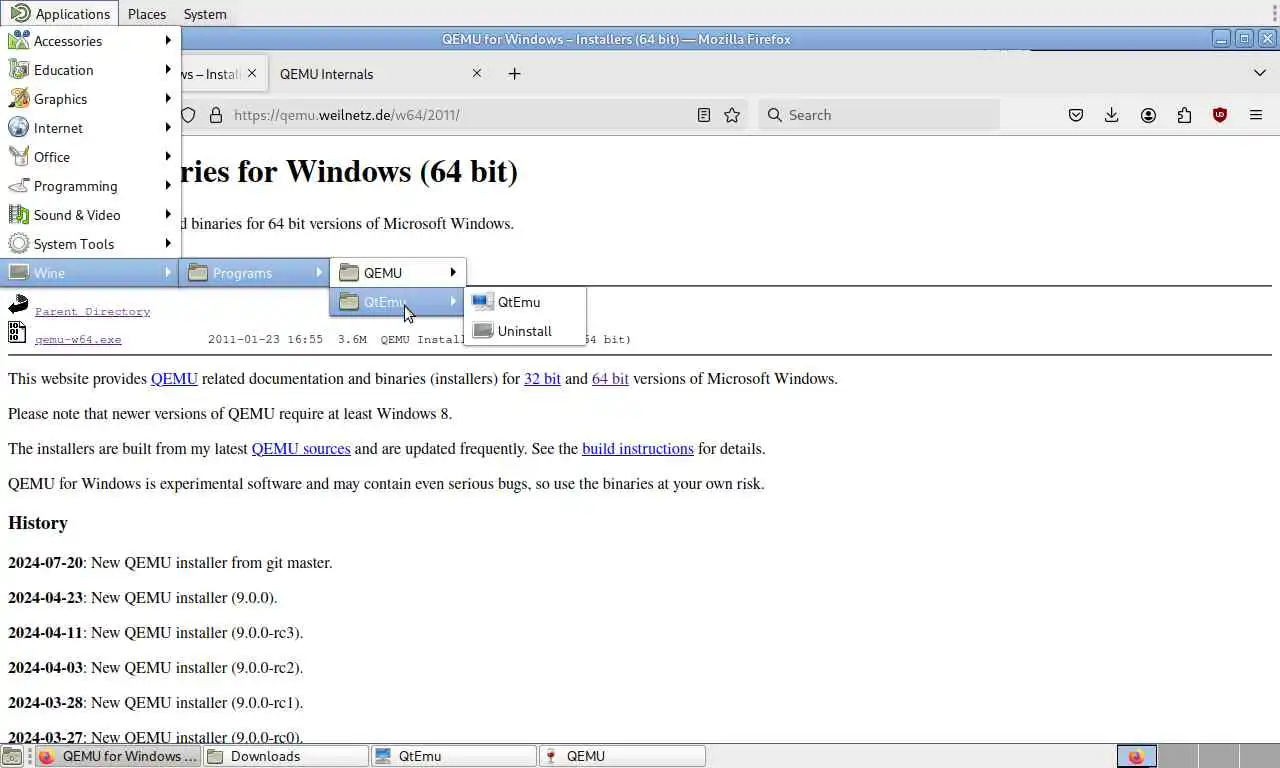Click the Applications menu button
This screenshot has height=768, width=1280.
[60, 14]
